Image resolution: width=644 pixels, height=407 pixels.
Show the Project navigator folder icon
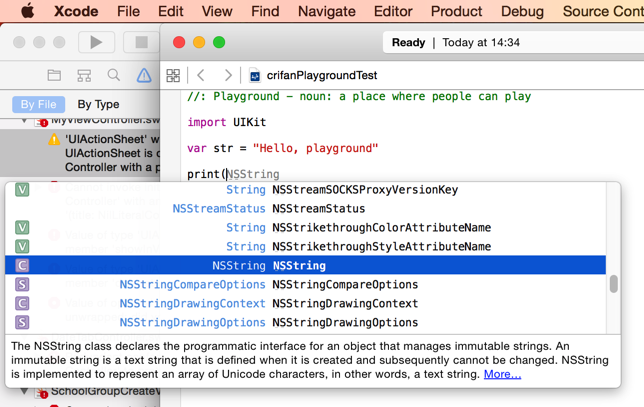pyautogui.click(x=54, y=75)
